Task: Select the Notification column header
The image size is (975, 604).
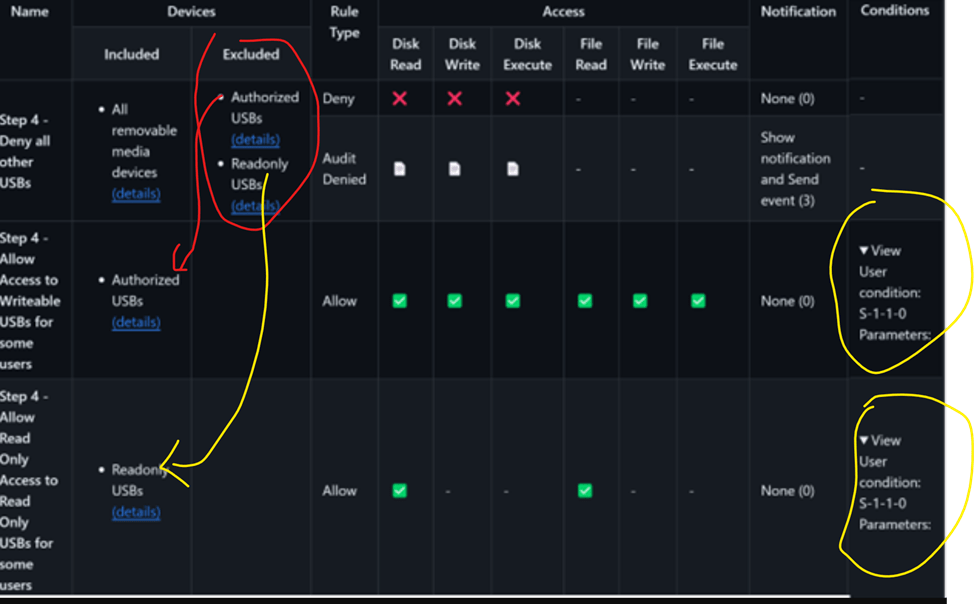Action: point(797,12)
